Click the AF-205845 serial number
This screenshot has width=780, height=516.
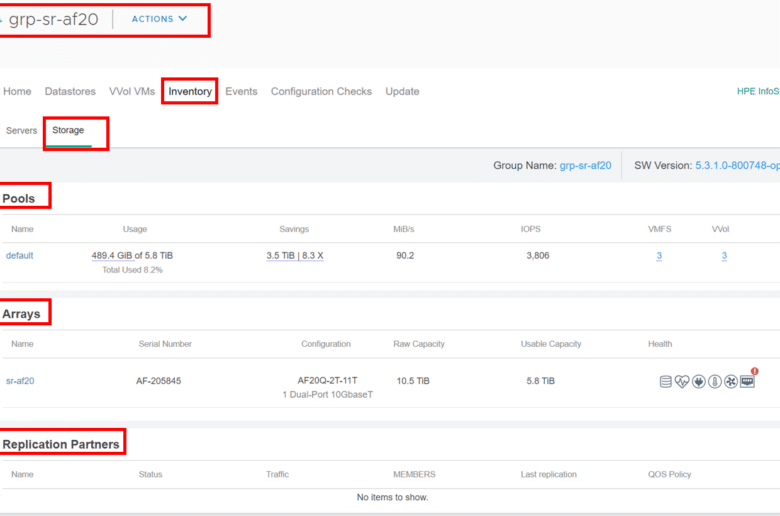click(159, 381)
